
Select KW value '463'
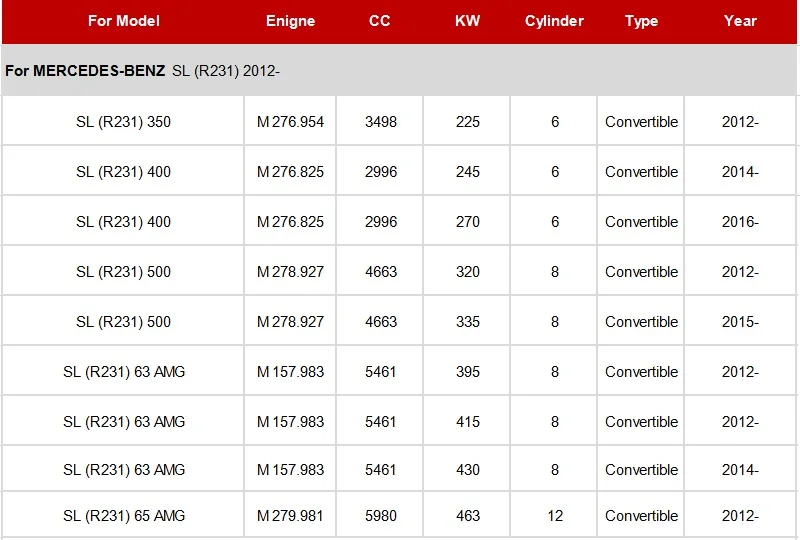467,516
